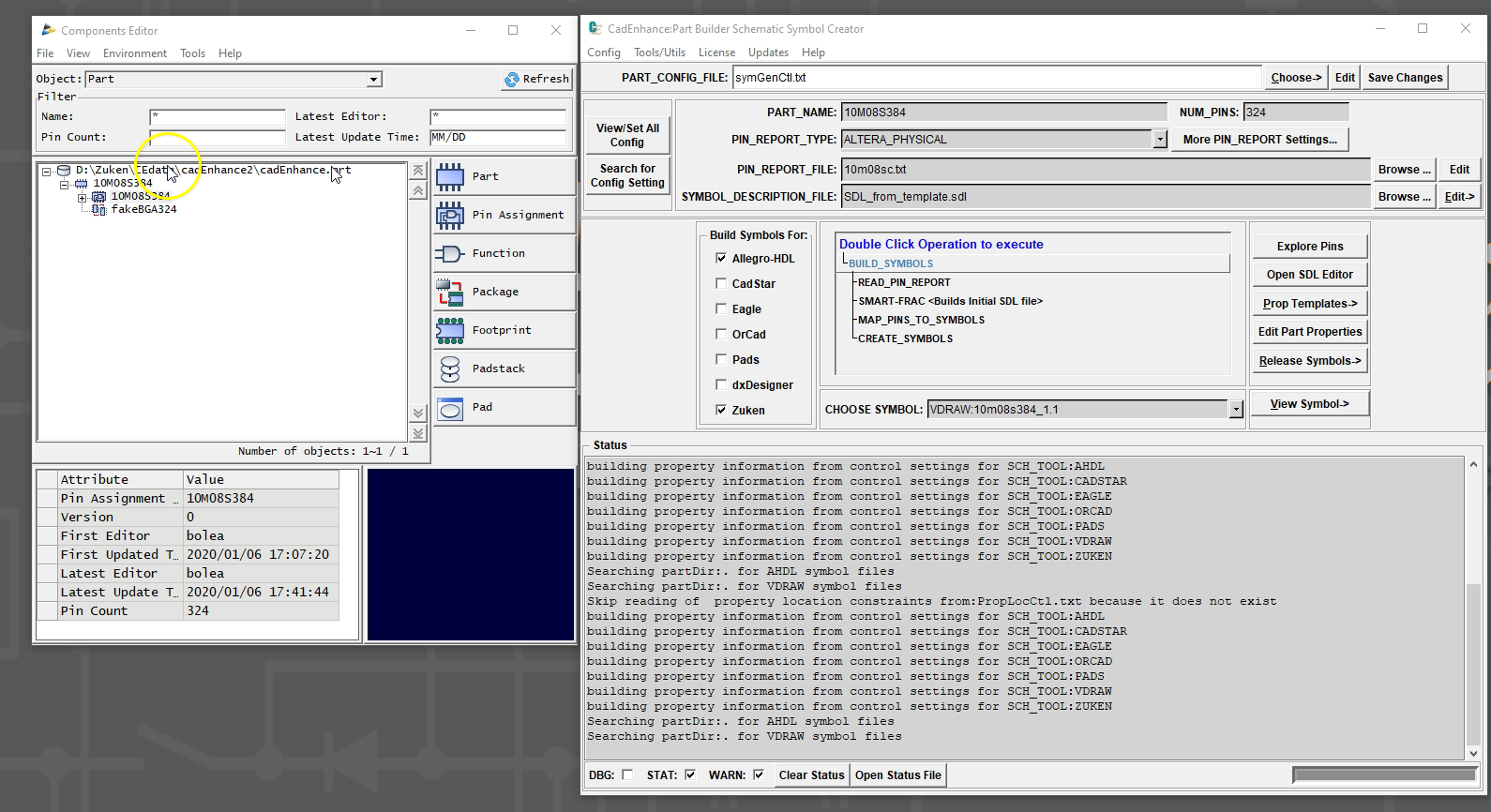Check the OrCad option
Viewport: 1491px width, 812px height.
721,334
